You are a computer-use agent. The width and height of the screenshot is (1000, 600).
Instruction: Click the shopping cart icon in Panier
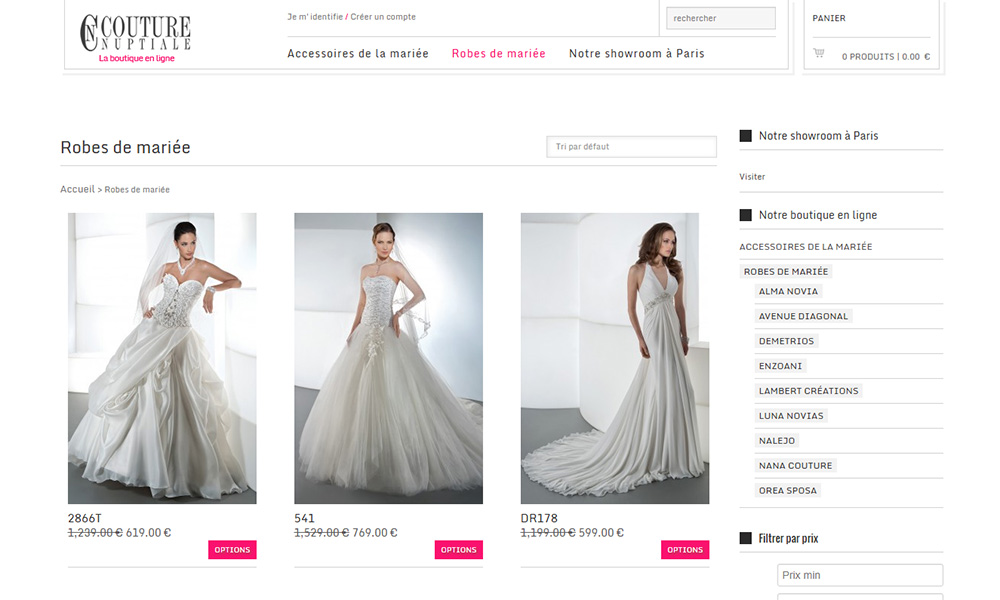819,54
